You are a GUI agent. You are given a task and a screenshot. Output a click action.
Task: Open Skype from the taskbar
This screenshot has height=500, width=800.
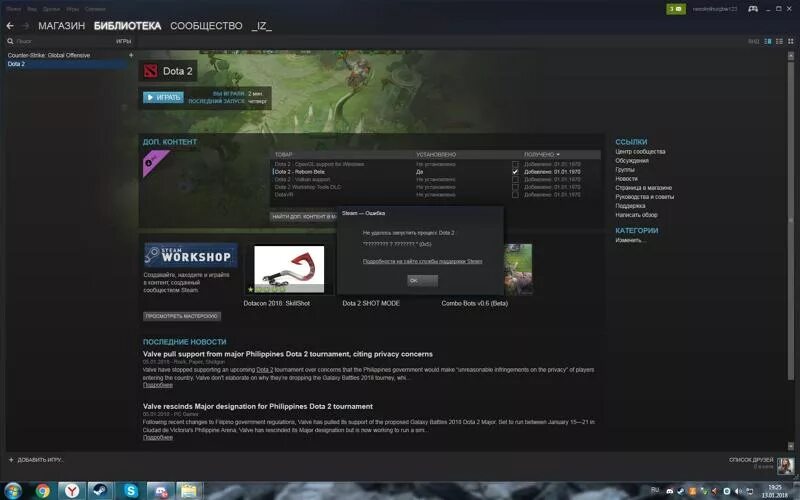[131, 491]
